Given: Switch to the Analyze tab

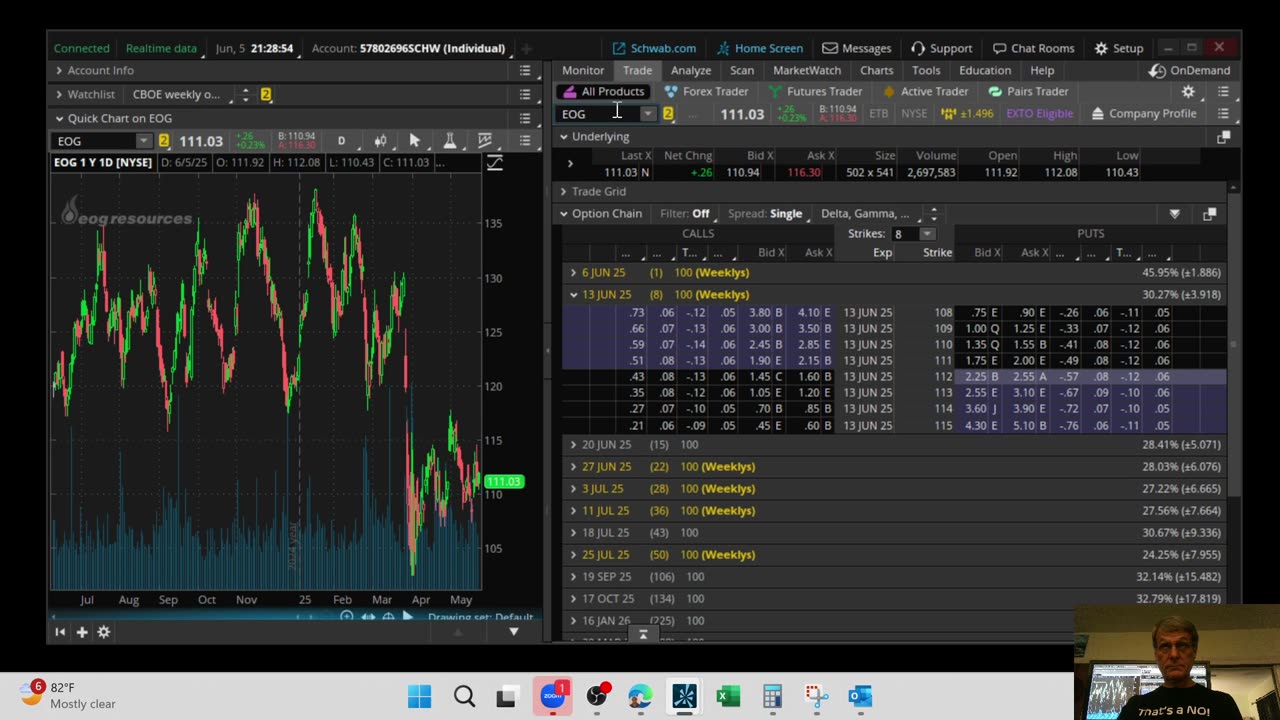Looking at the screenshot, I should coord(690,71).
